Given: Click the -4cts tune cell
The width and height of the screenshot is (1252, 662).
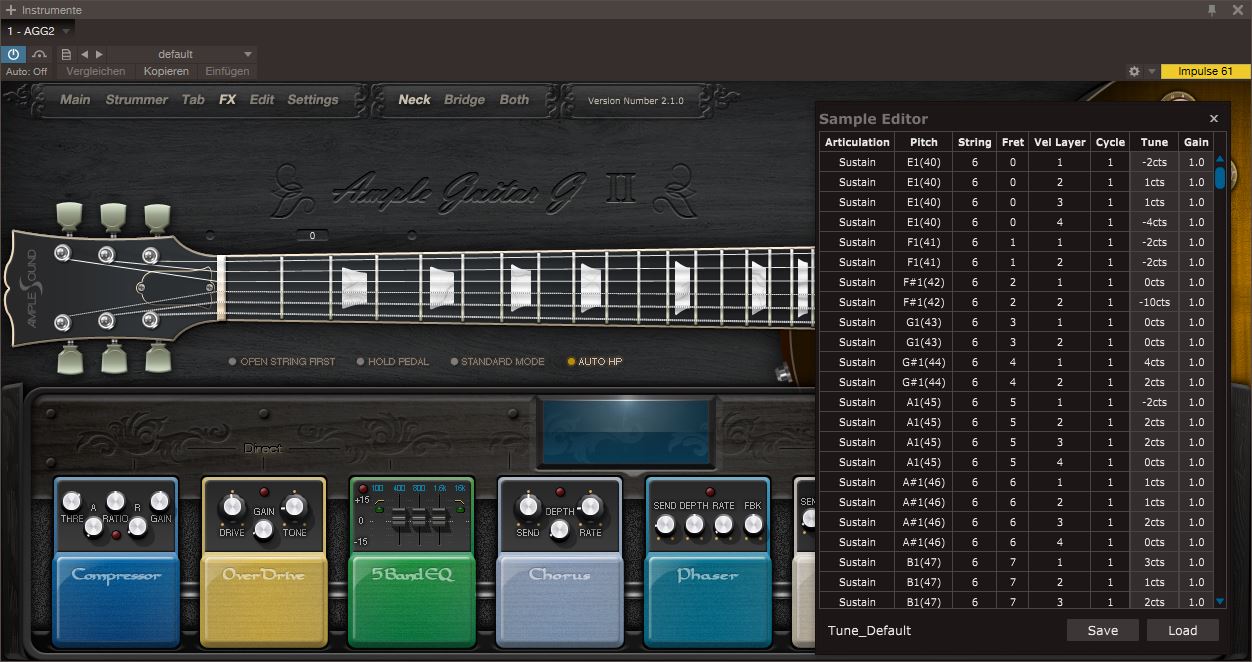Looking at the screenshot, I should tap(1154, 222).
